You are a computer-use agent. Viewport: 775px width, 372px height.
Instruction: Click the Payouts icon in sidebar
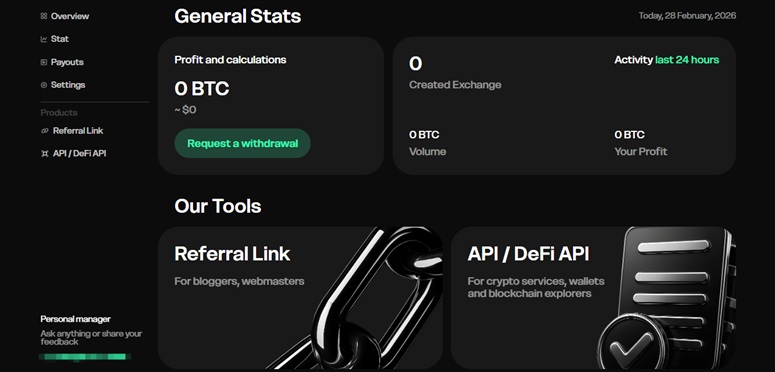pyautogui.click(x=43, y=62)
